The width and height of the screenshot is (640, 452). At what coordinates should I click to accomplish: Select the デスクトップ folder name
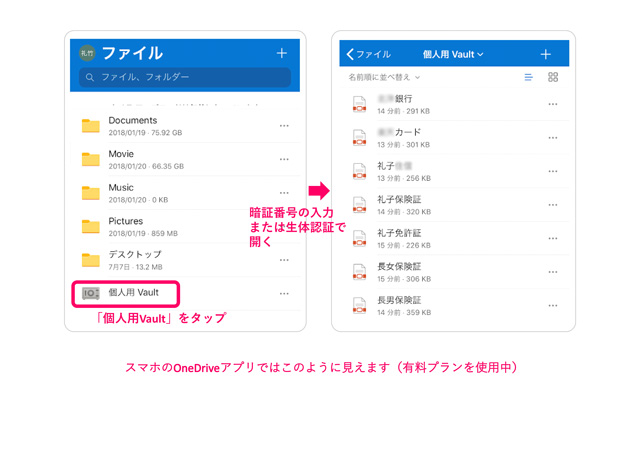[135, 254]
